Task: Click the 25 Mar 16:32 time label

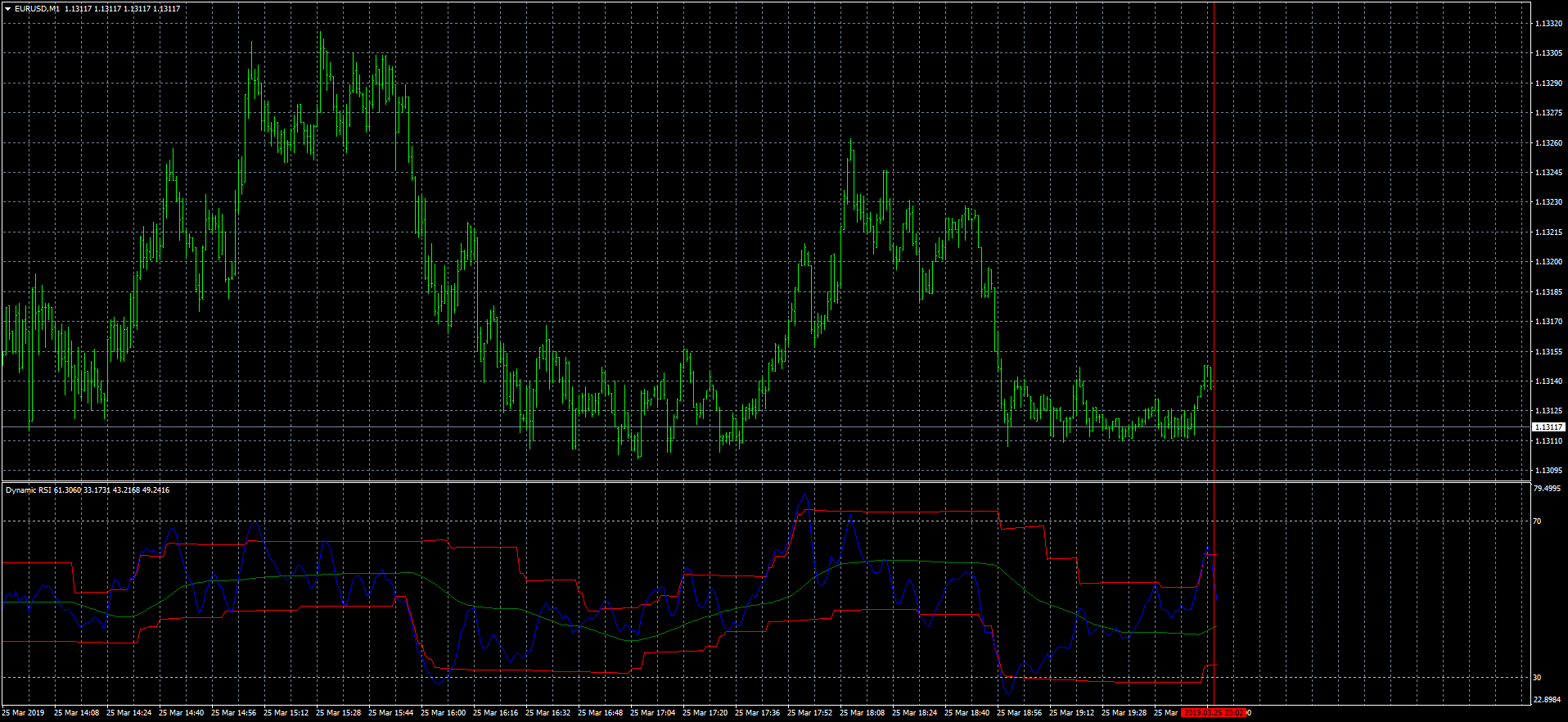Action: (x=548, y=713)
